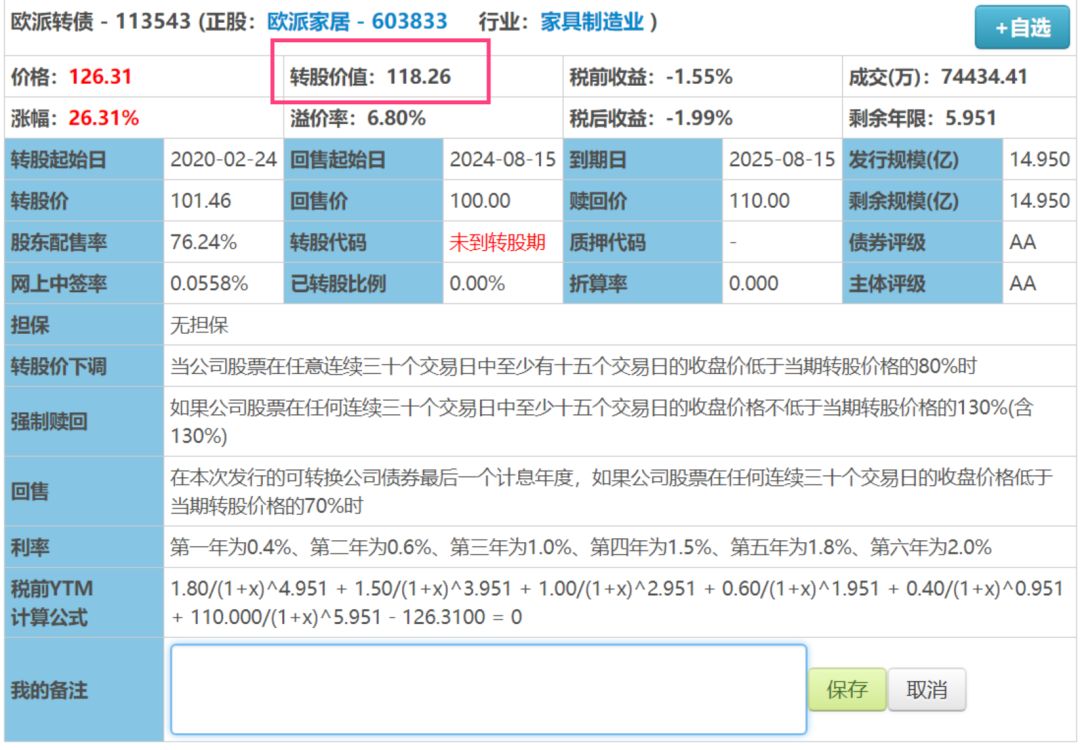Select the 税前收益: -1.55% text
The height and width of the screenshot is (750, 1080).
(651, 76)
